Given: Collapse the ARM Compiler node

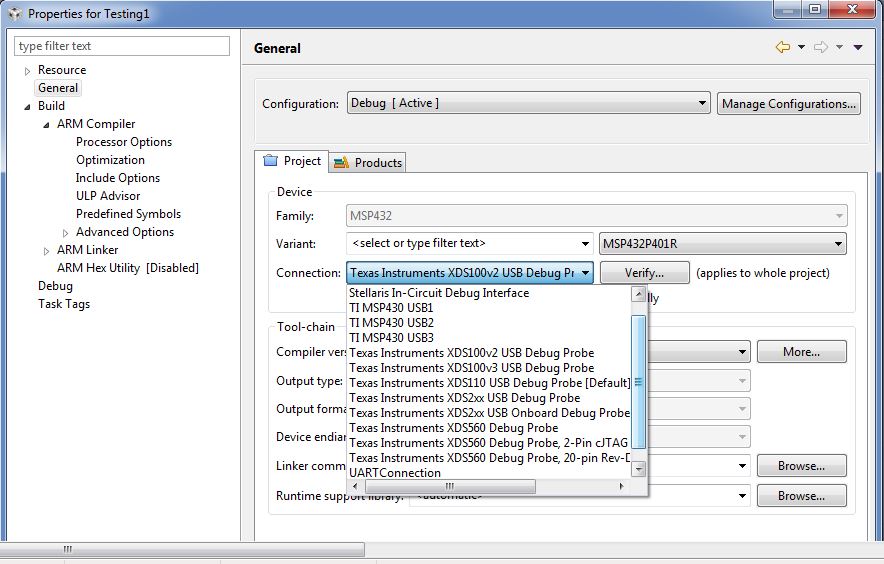Looking at the screenshot, I should (x=46, y=125).
